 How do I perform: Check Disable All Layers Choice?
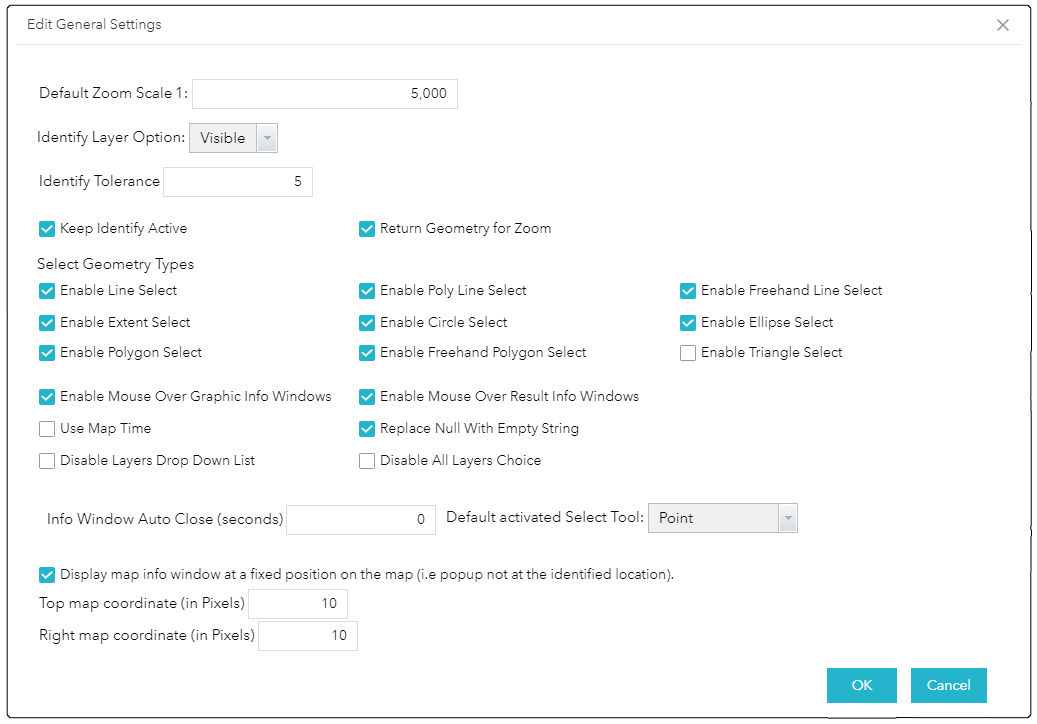[367, 460]
